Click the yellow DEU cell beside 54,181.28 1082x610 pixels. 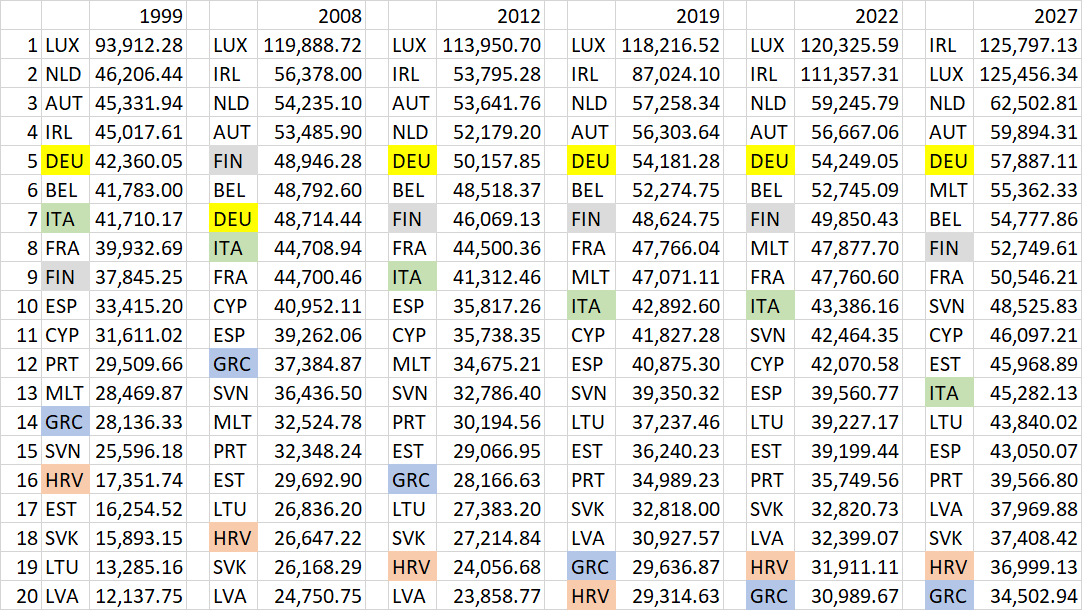[591, 161]
